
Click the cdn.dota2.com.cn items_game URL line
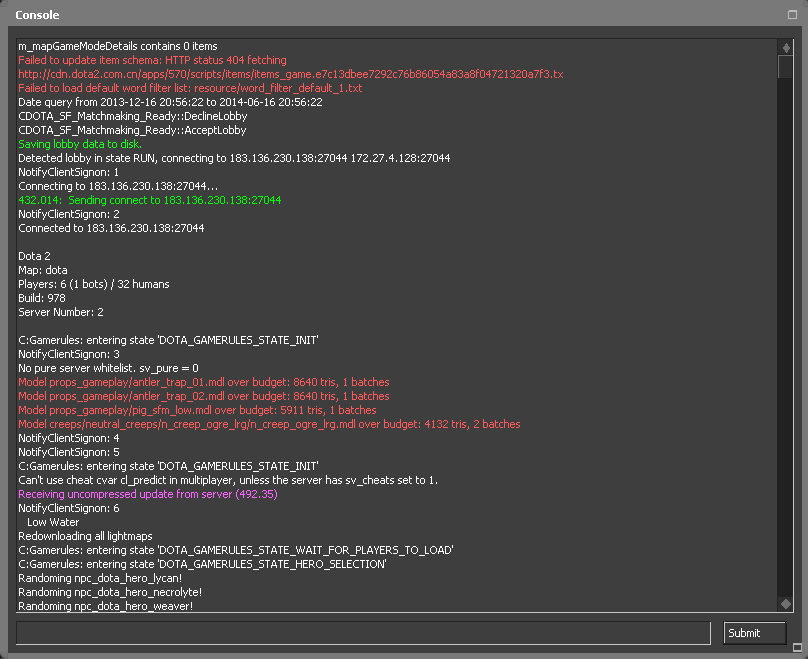(291, 74)
